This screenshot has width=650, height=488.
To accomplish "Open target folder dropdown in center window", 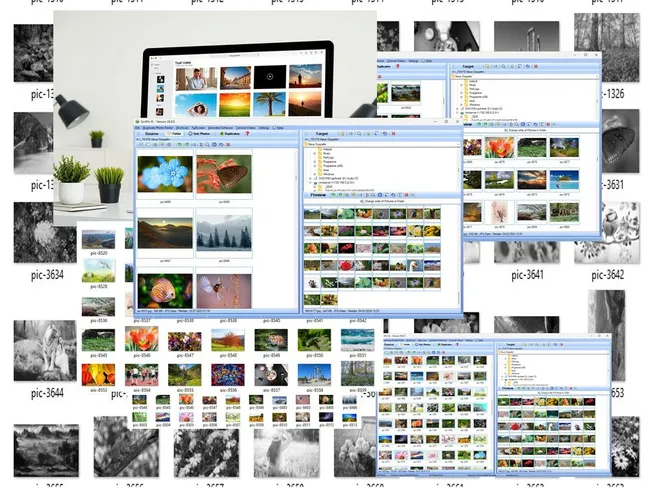I will click(x=458, y=144).
